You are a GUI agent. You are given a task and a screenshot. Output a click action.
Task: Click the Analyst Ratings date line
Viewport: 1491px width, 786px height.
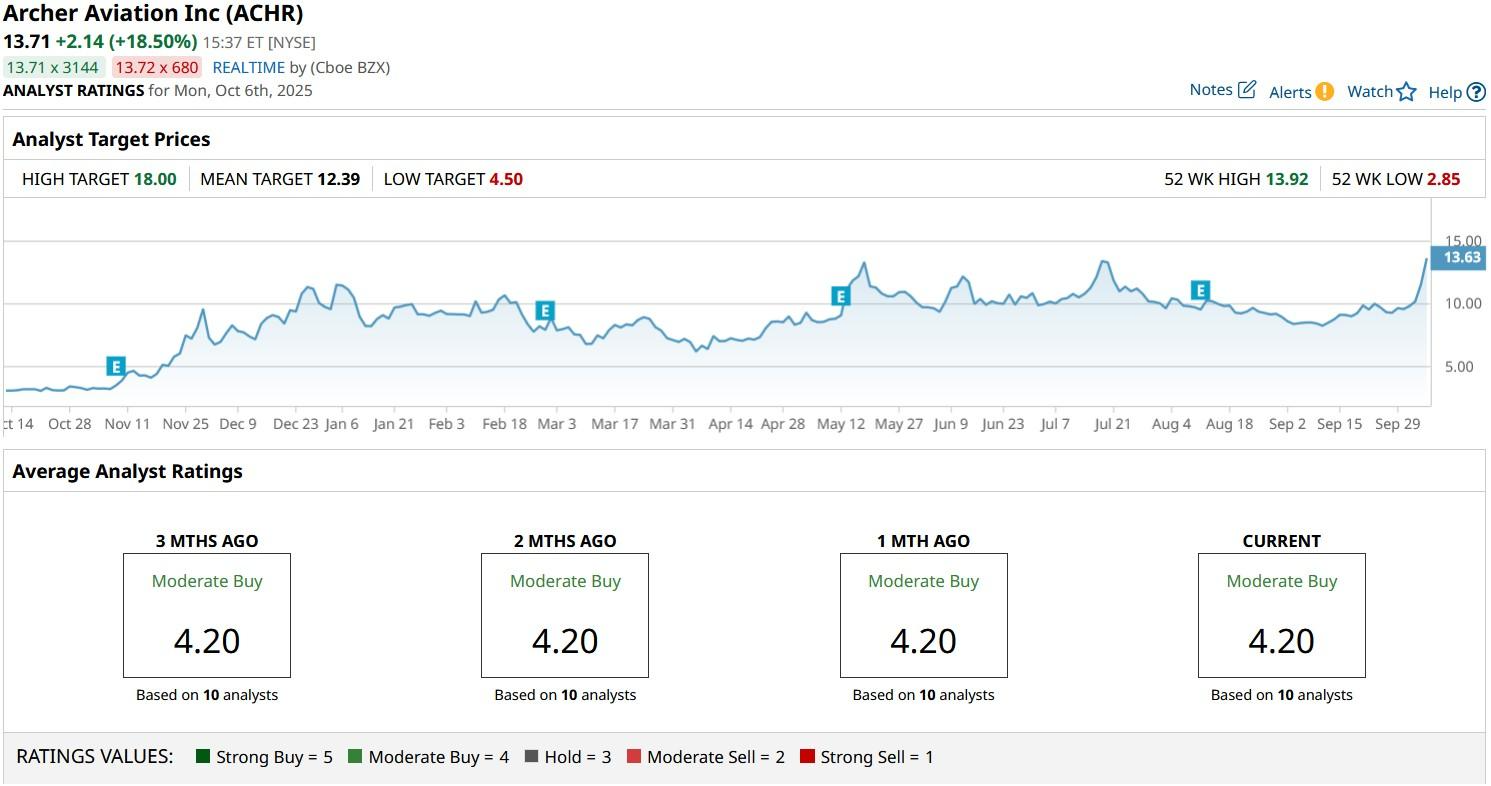[x=158, y=90]
